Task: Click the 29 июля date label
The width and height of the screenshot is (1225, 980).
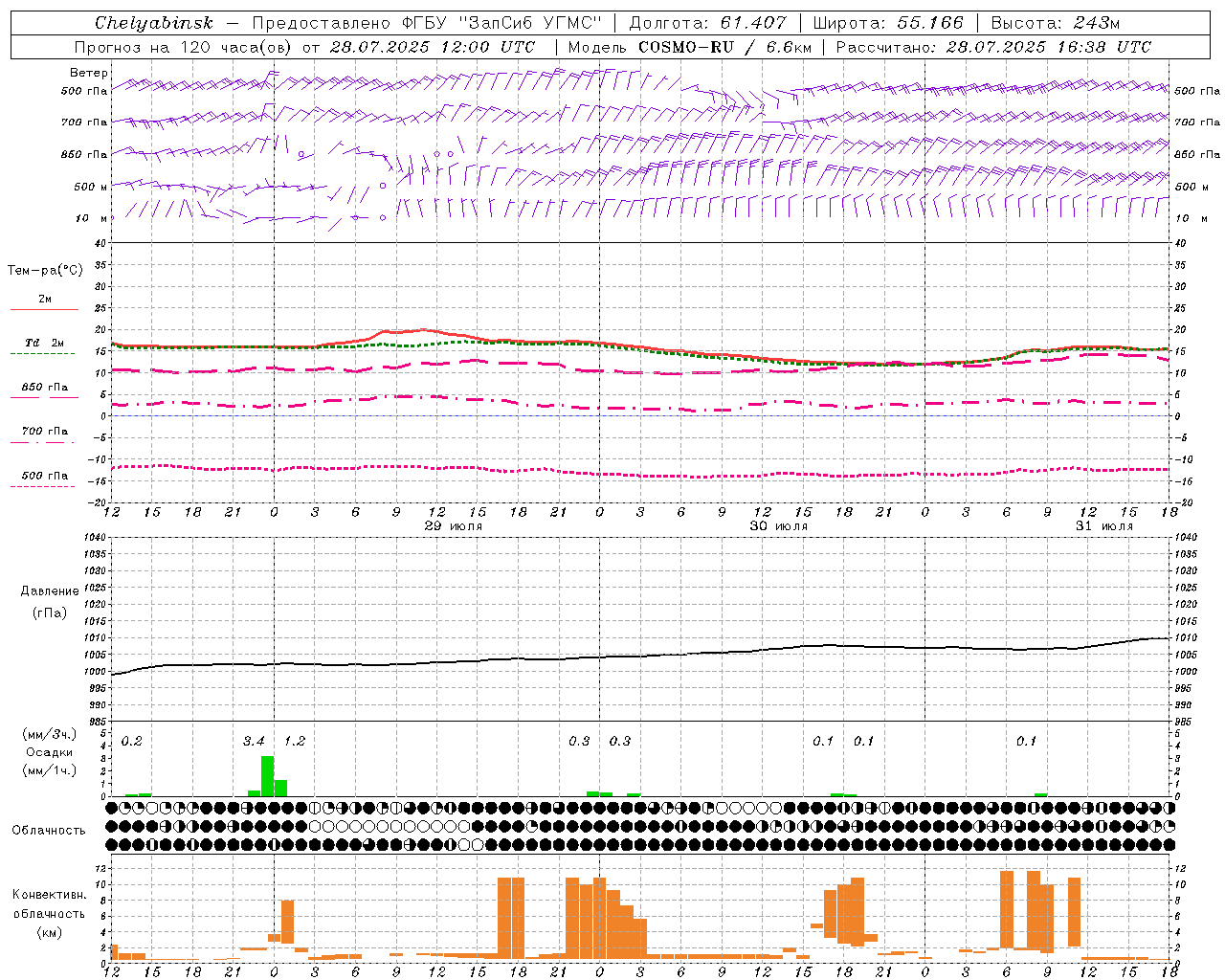Action: [454, 526]
